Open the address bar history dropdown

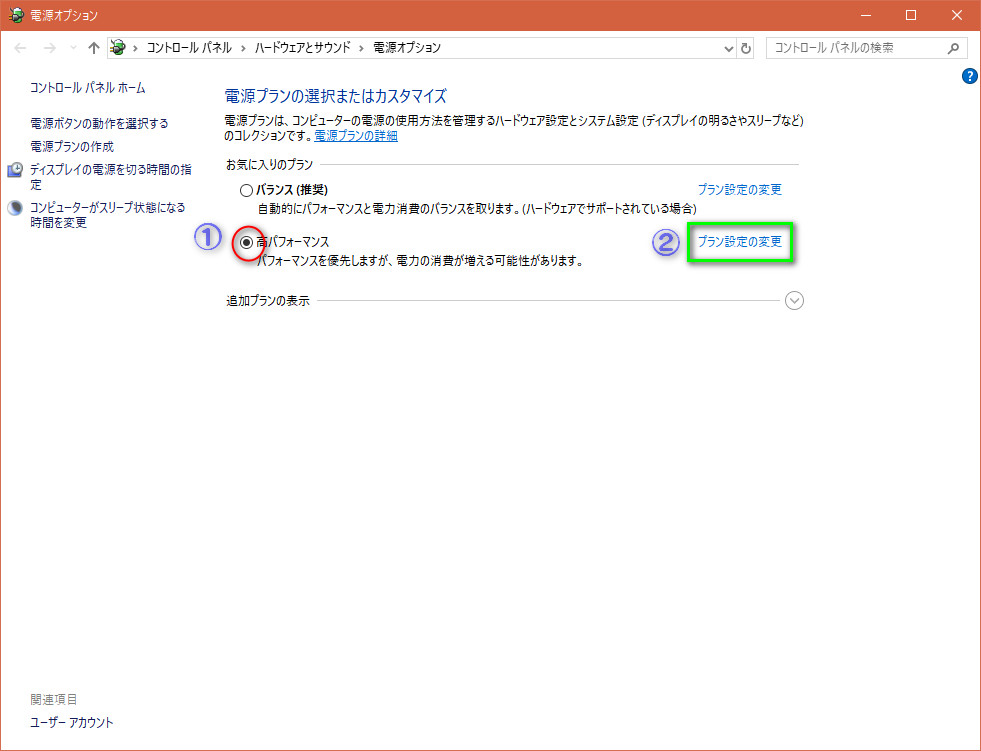click(729, 48)
